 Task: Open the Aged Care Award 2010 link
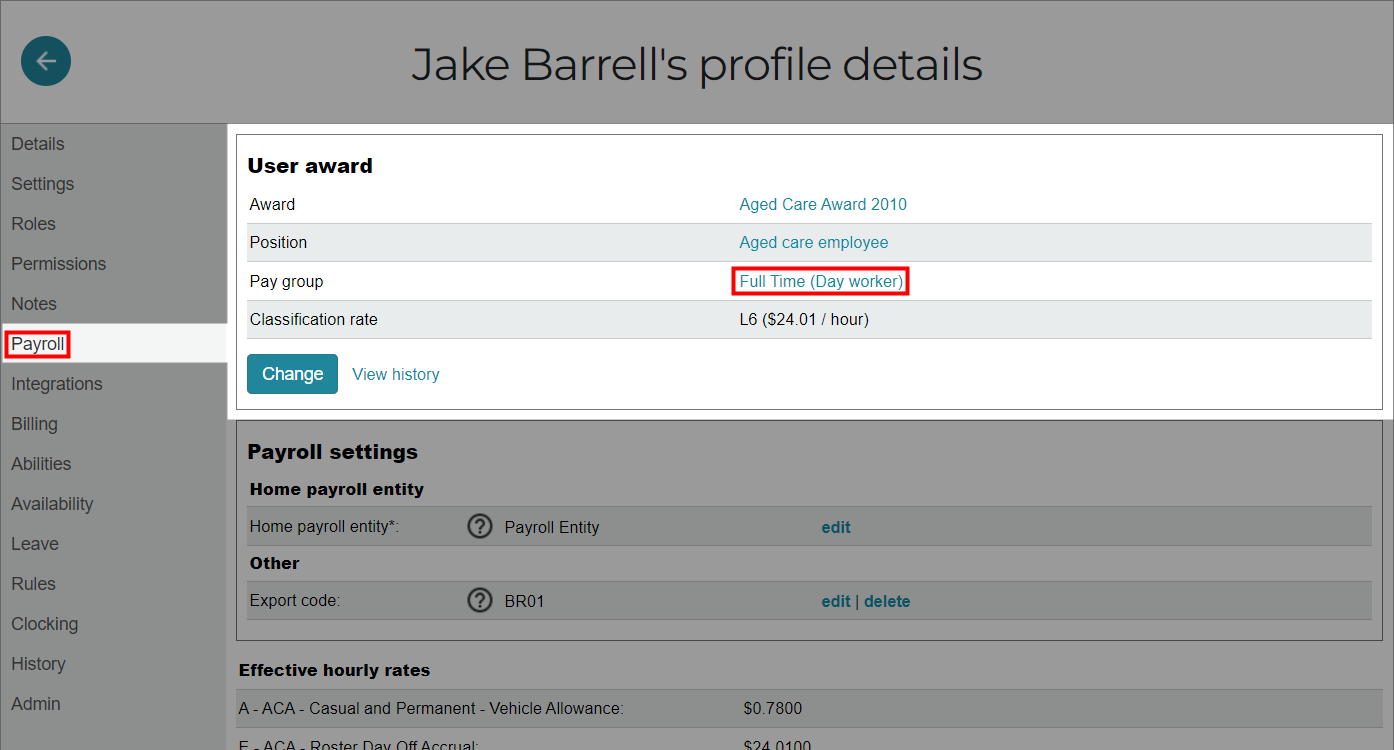point(822,204)
